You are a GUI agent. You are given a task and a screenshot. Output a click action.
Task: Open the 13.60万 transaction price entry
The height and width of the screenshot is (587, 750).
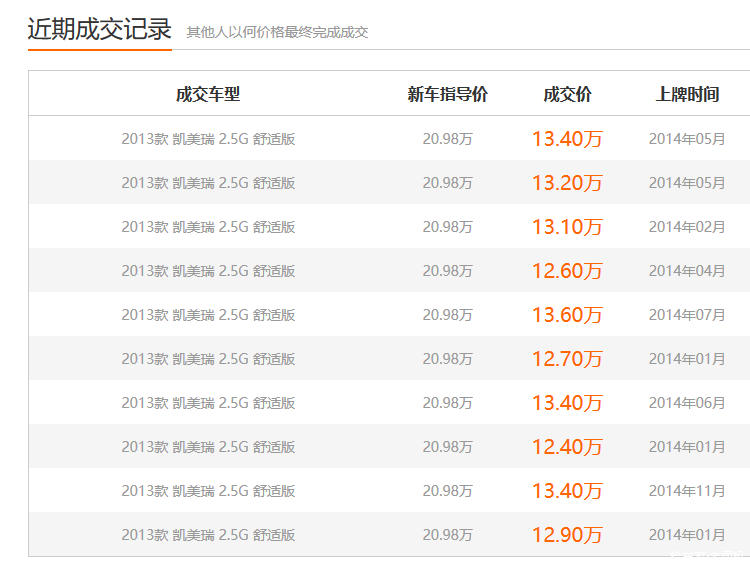567,315
